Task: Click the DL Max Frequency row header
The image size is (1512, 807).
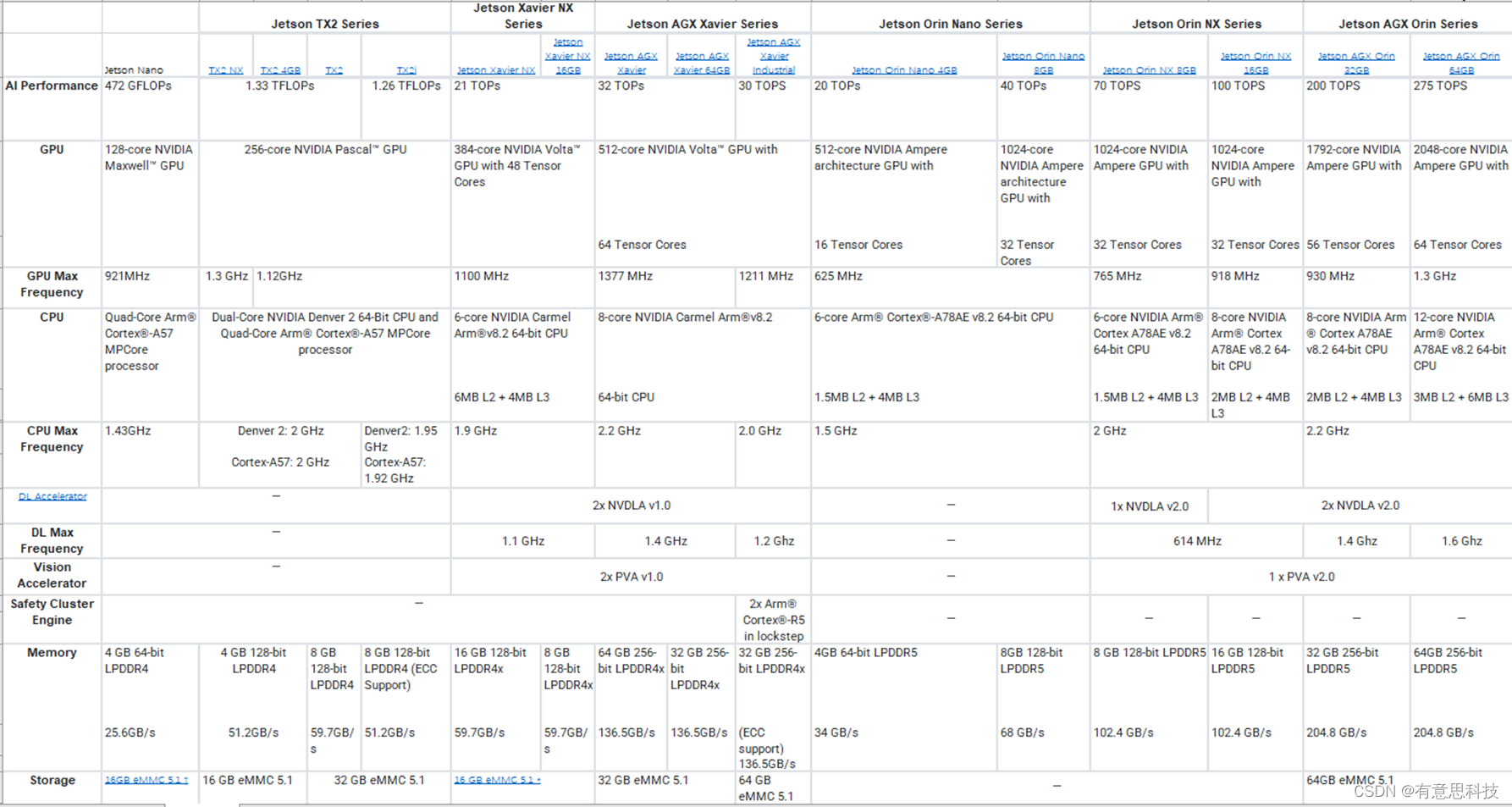Action: tap(52, 540)
